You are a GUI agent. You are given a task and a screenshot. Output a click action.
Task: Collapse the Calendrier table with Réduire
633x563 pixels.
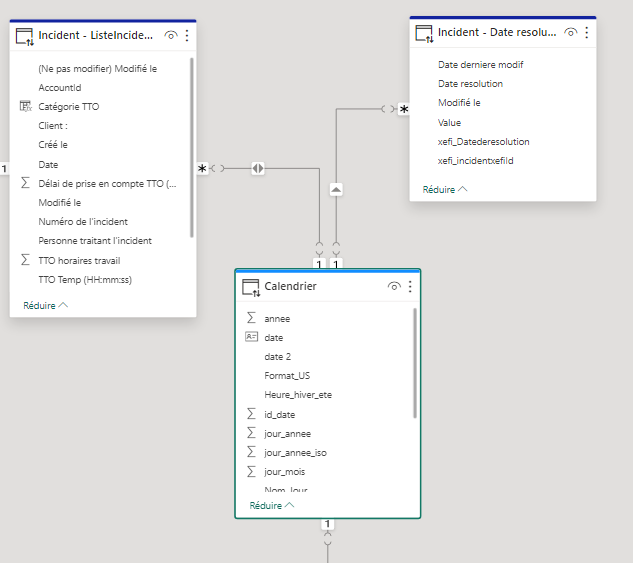click(x=272, y=505)
